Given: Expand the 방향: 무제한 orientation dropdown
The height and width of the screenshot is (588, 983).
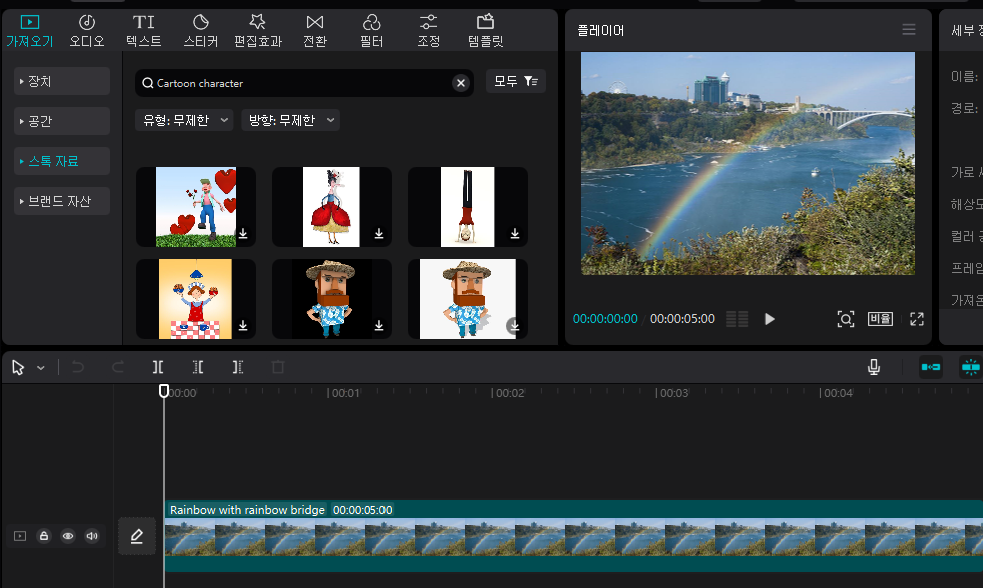Looking at the screenshot, I should pyautogui.click(x=290, y=120).
